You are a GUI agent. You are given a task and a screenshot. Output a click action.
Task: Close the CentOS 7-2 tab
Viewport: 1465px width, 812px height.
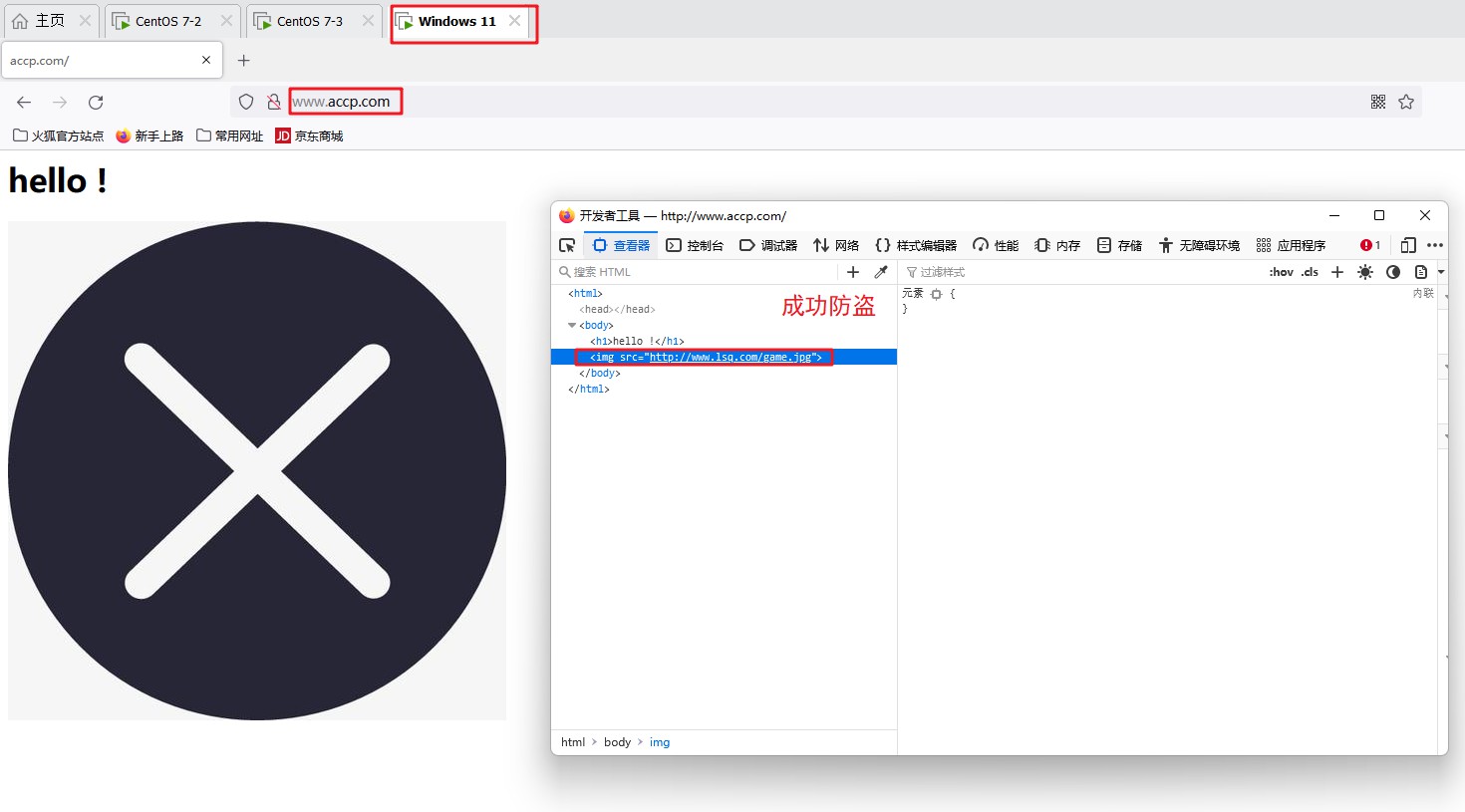coord(226,21)
